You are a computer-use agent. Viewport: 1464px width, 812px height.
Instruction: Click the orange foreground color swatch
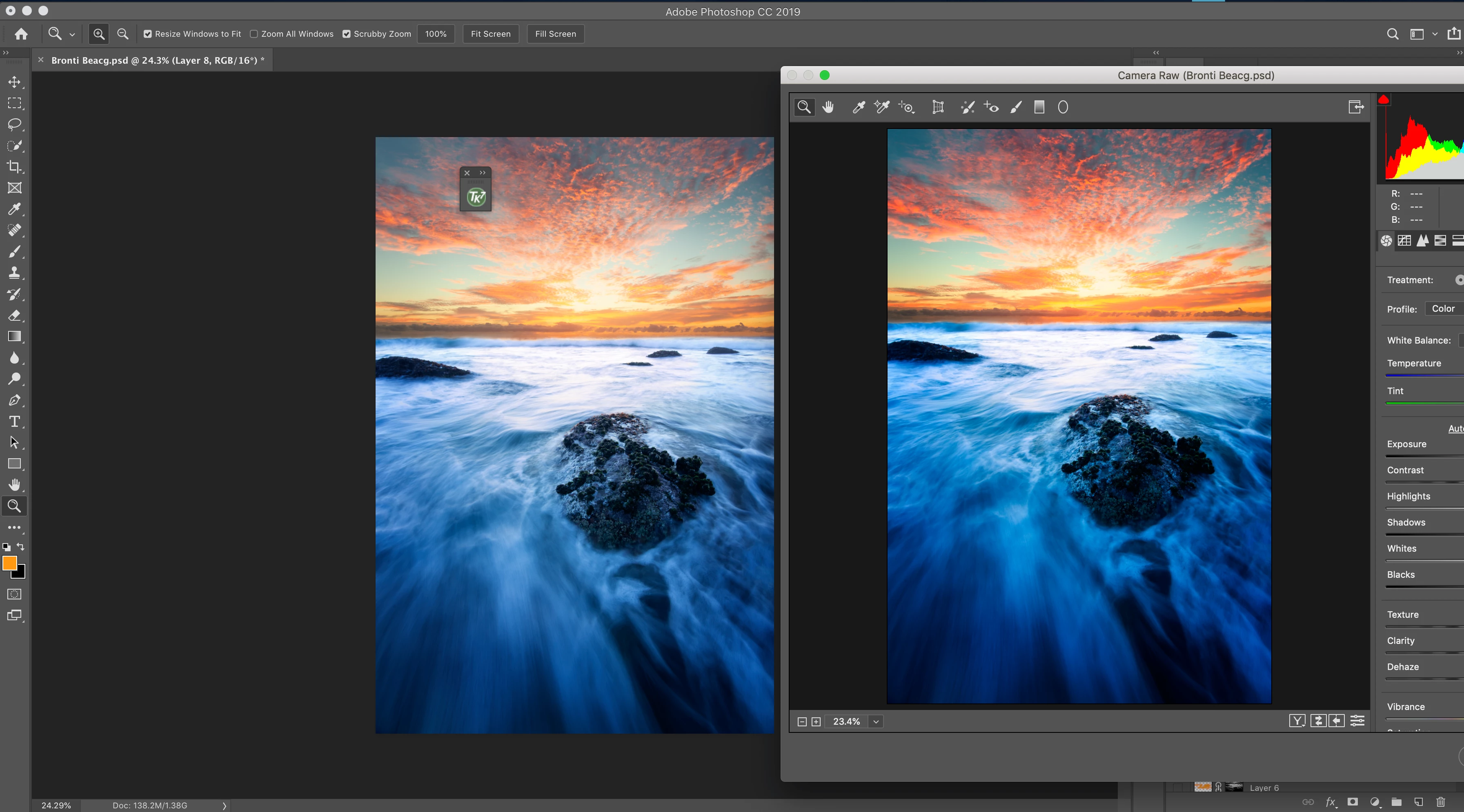(x=10, y=563)
